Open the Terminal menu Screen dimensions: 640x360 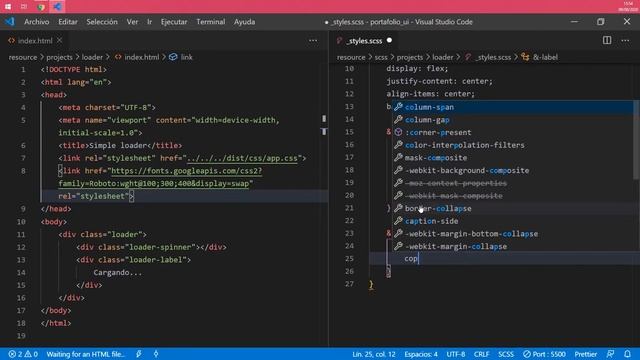210,22
